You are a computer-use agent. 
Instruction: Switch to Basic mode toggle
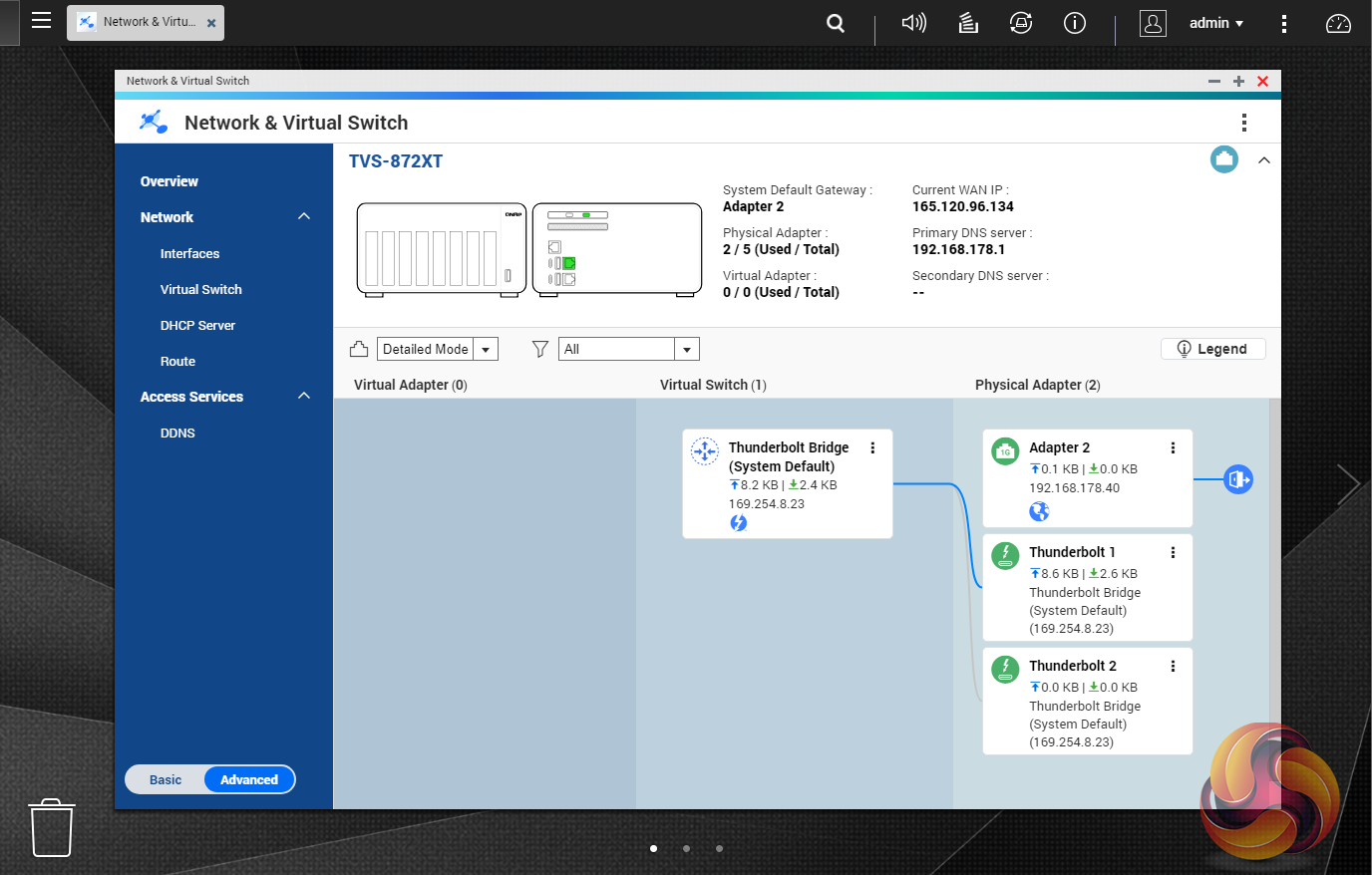[x=166, y=779]
